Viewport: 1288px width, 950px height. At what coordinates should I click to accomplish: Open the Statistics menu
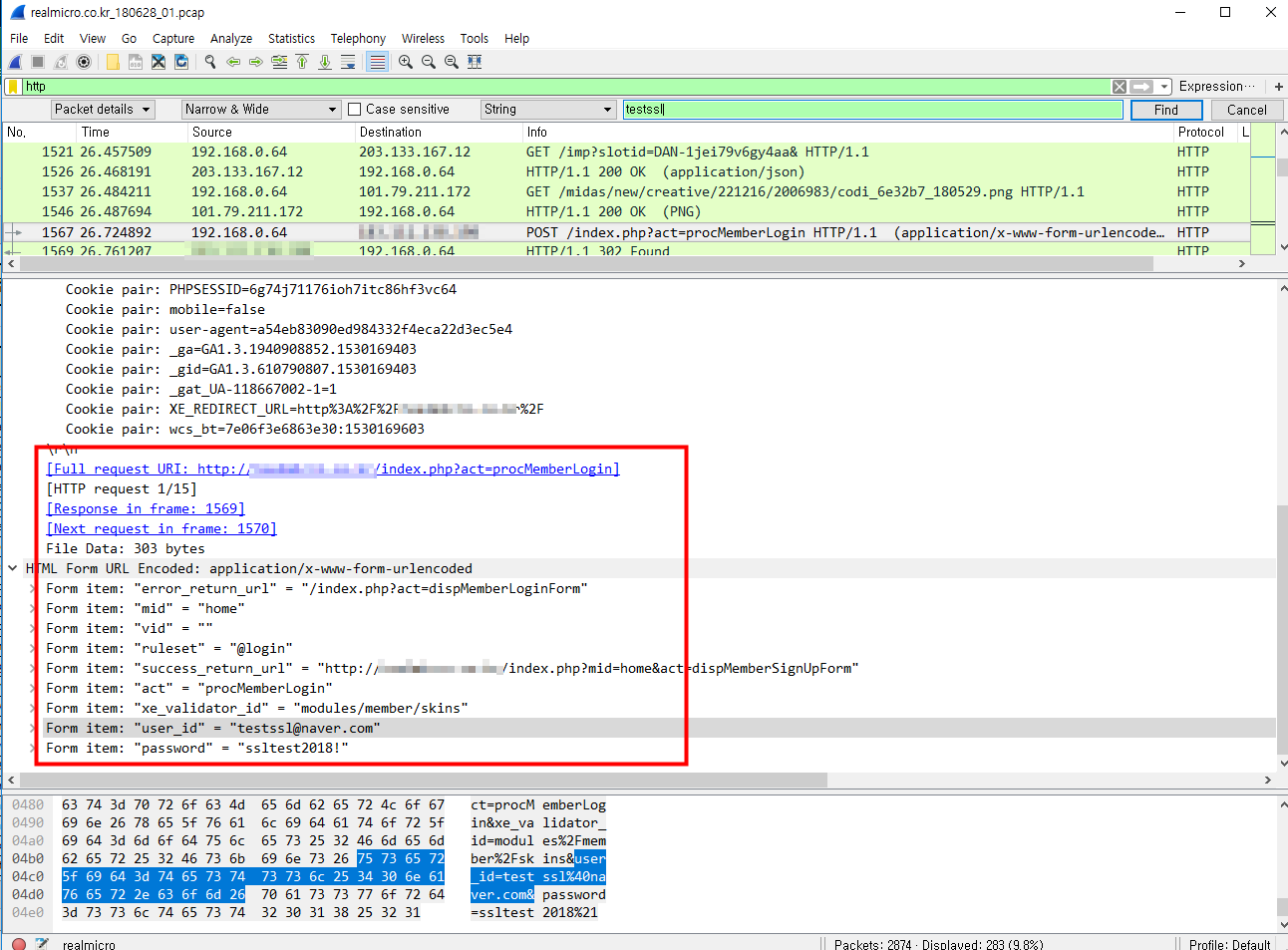pos(291,39)
